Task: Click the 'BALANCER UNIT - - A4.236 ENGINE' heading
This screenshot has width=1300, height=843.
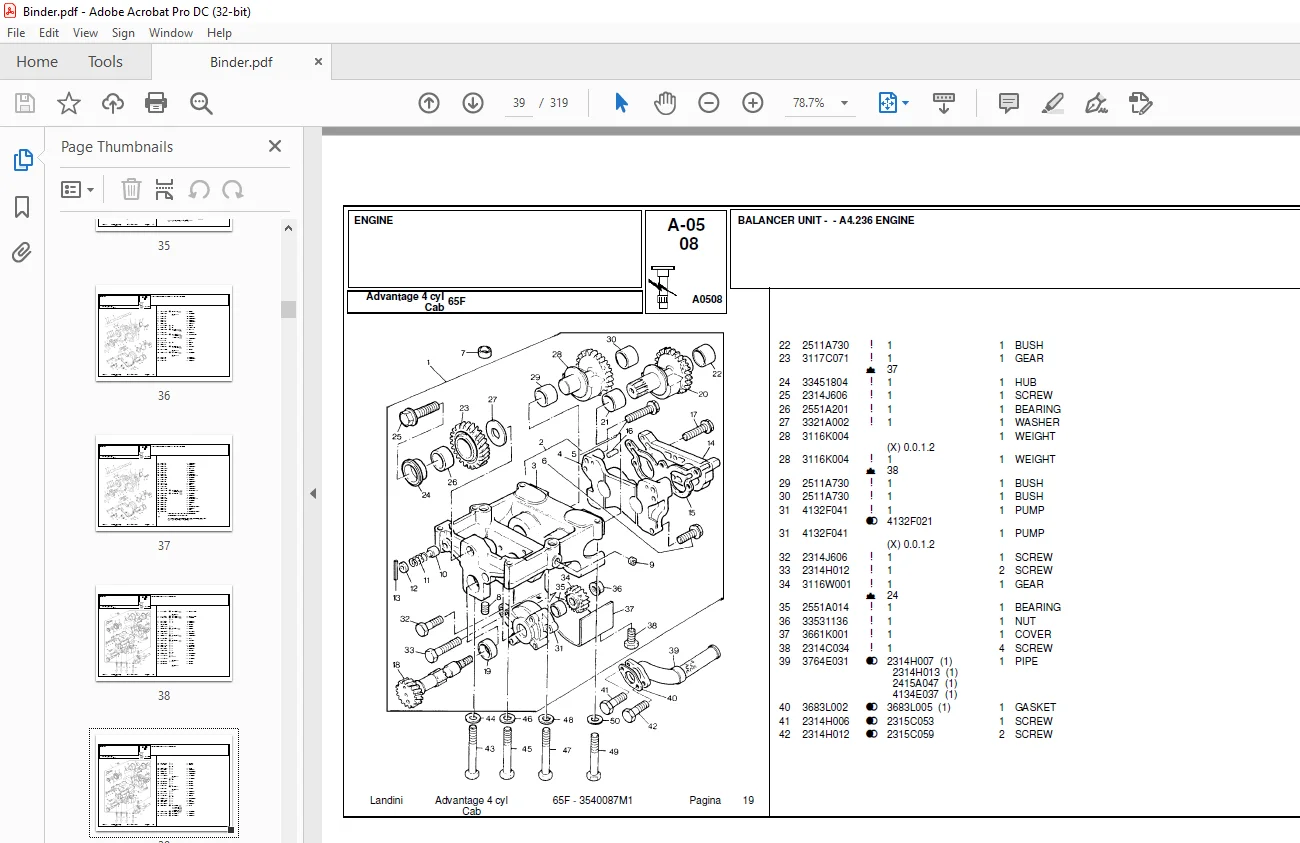Action: point(826,220)
